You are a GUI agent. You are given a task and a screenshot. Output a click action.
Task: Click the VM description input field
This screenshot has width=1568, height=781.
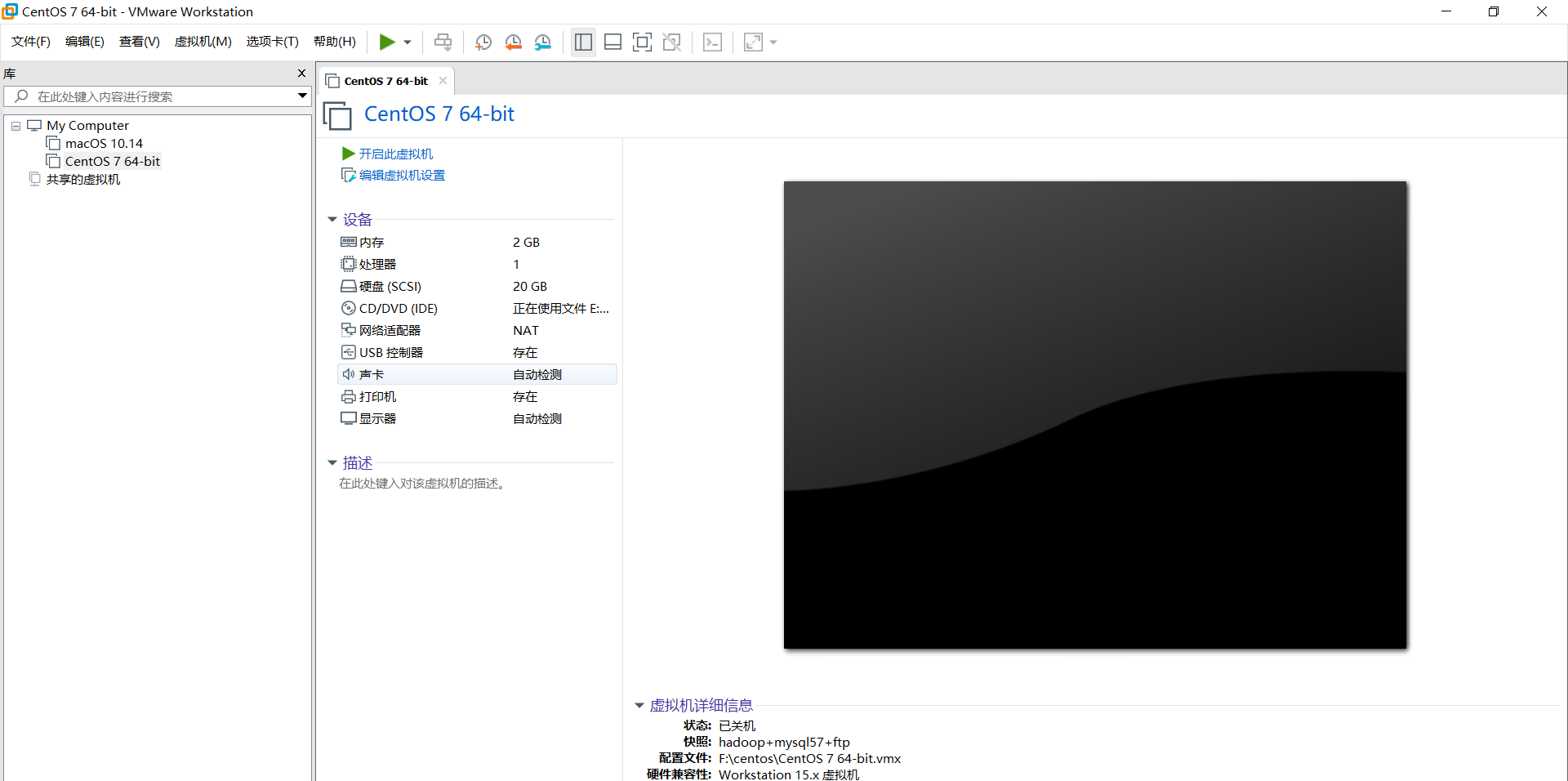(422, 483)
